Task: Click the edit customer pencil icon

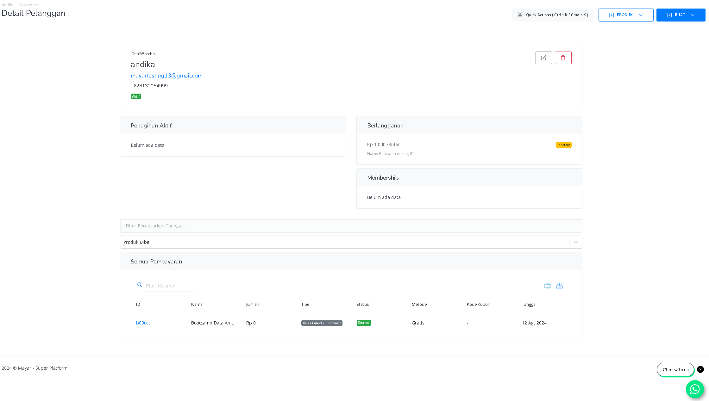Action: [x=544, y=58]
